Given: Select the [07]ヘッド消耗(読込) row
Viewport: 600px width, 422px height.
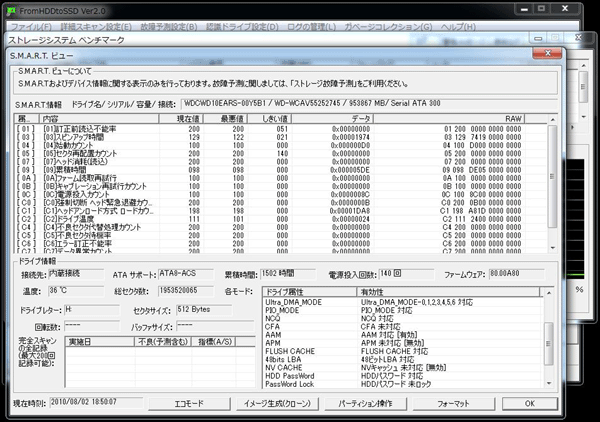Looking at the screenshot, I should [281, 162].
